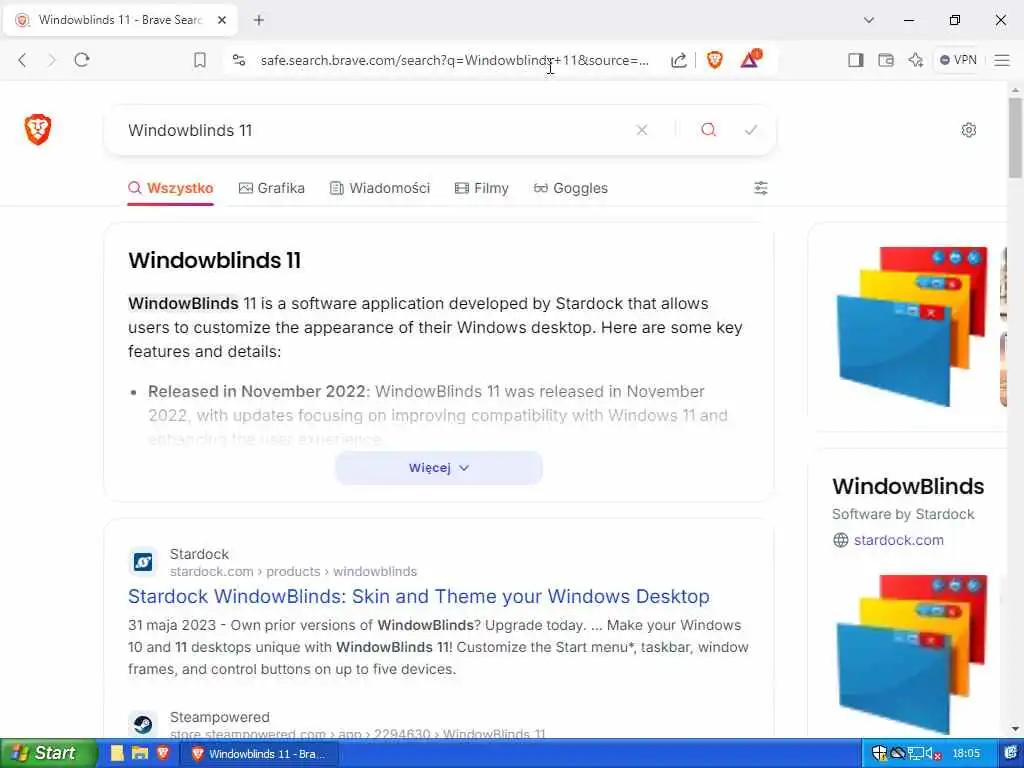Open the browser hamburger main menu
1024x768 pixels.
coord(1002,60)
